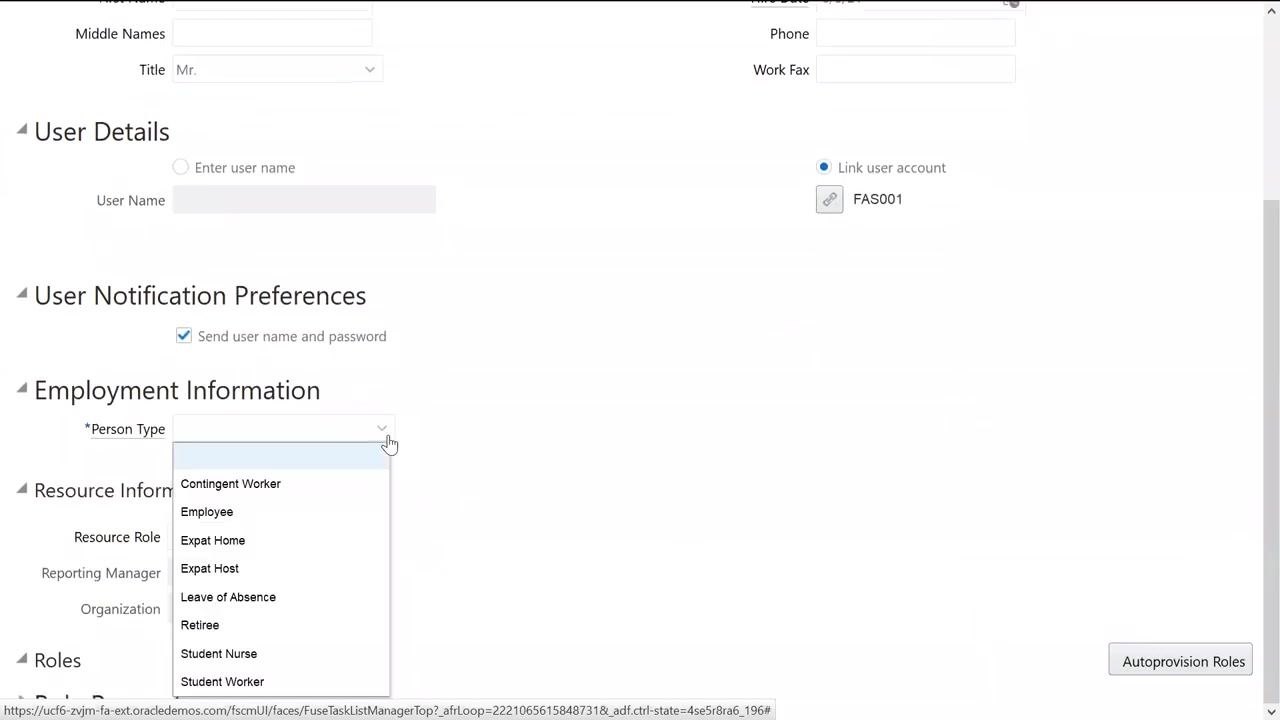
Task: Uncheck Send user name and password
Action: click(x=184, y=336)
